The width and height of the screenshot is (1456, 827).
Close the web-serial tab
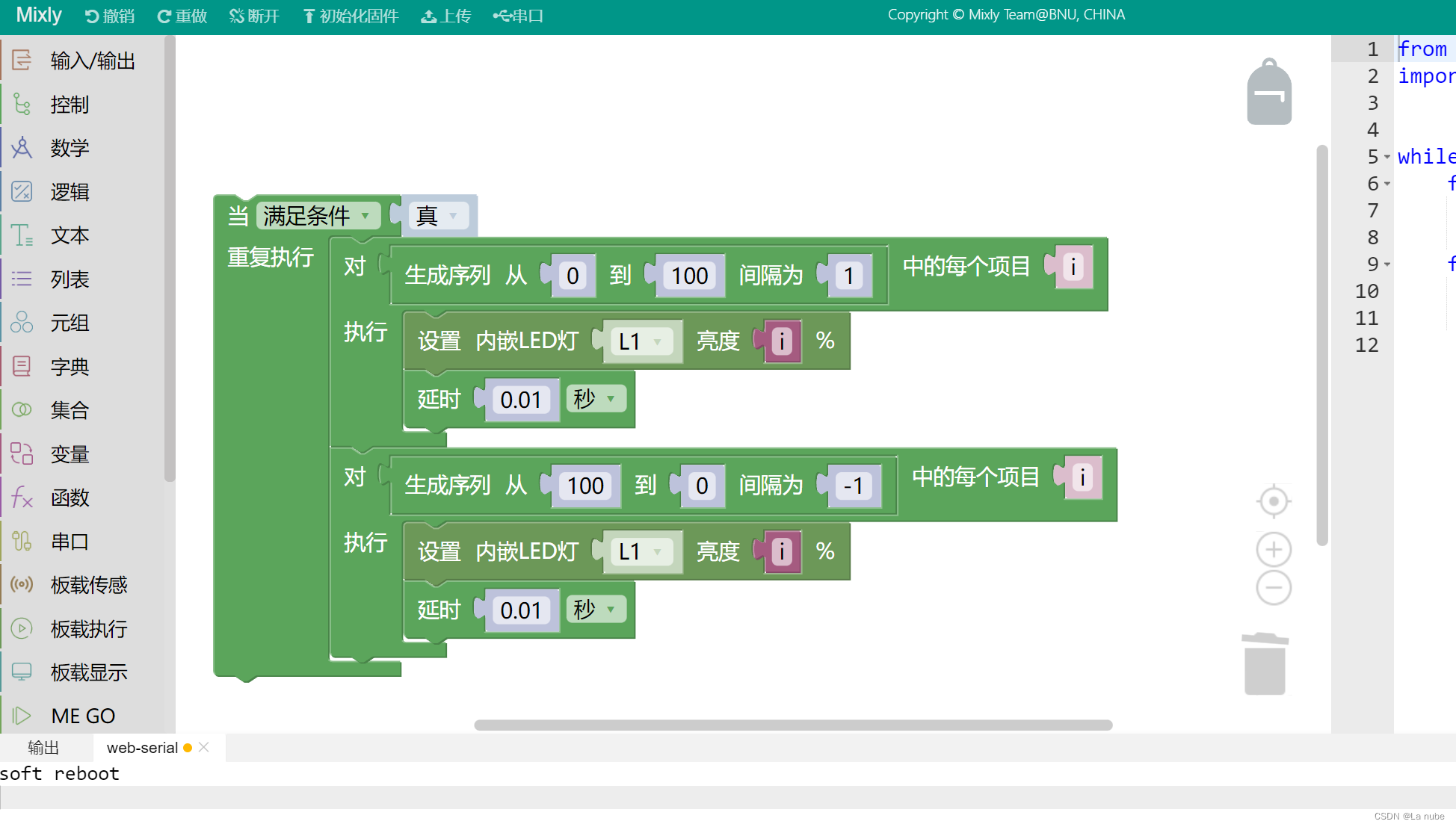pos(204,747)
